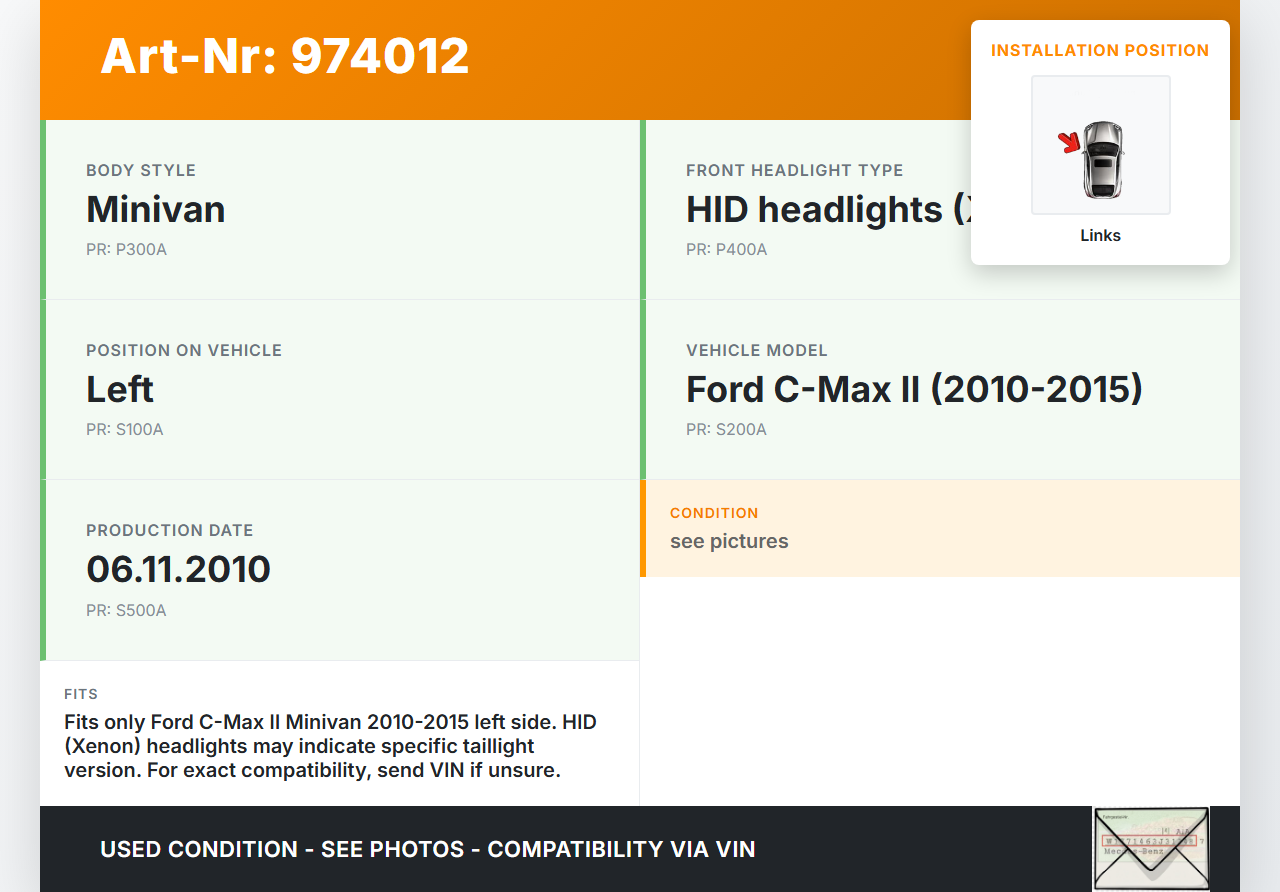Viewport: 1280px width, 892px height.
Task: Click the PR: S500A code
Action: 126,610
